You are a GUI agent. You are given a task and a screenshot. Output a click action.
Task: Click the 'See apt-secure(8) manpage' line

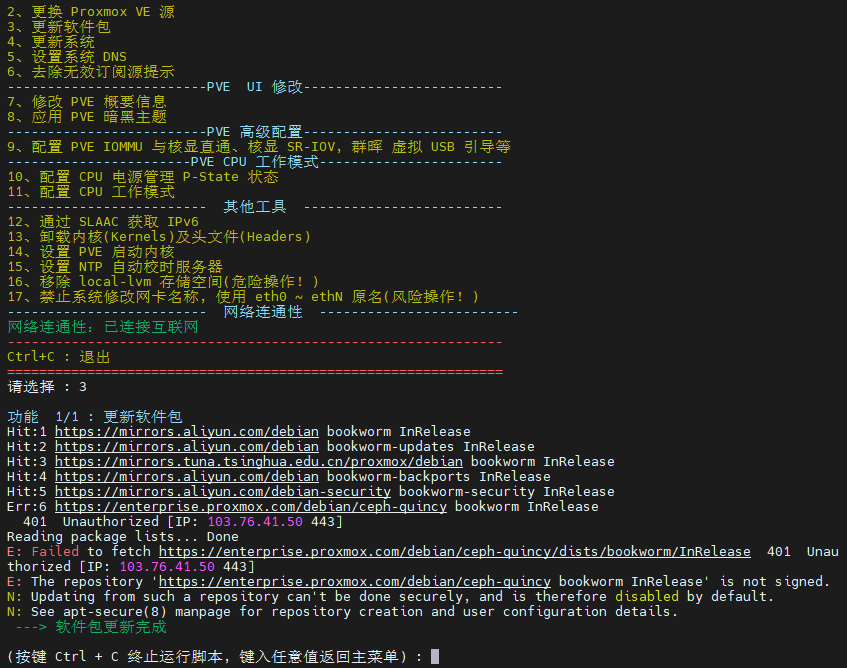[342, 612]
